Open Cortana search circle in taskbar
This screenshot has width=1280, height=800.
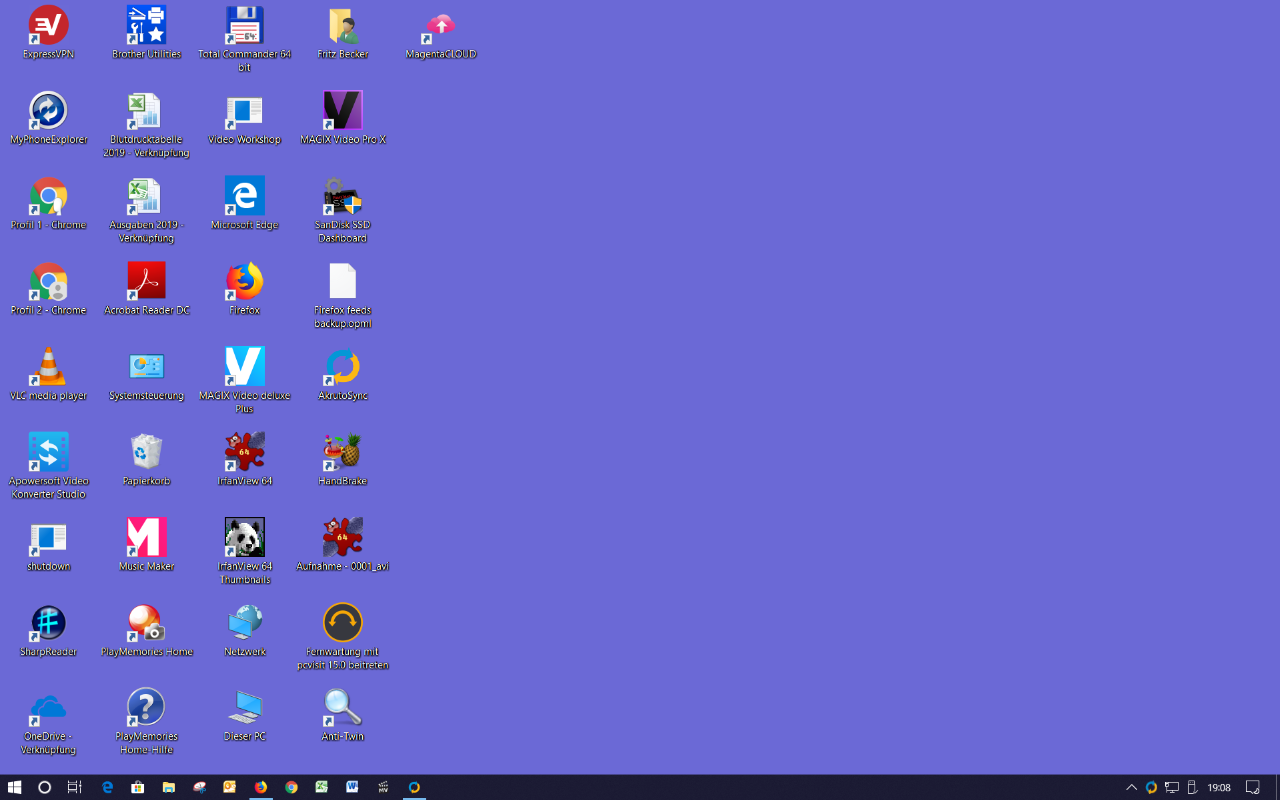click(44, 787)
